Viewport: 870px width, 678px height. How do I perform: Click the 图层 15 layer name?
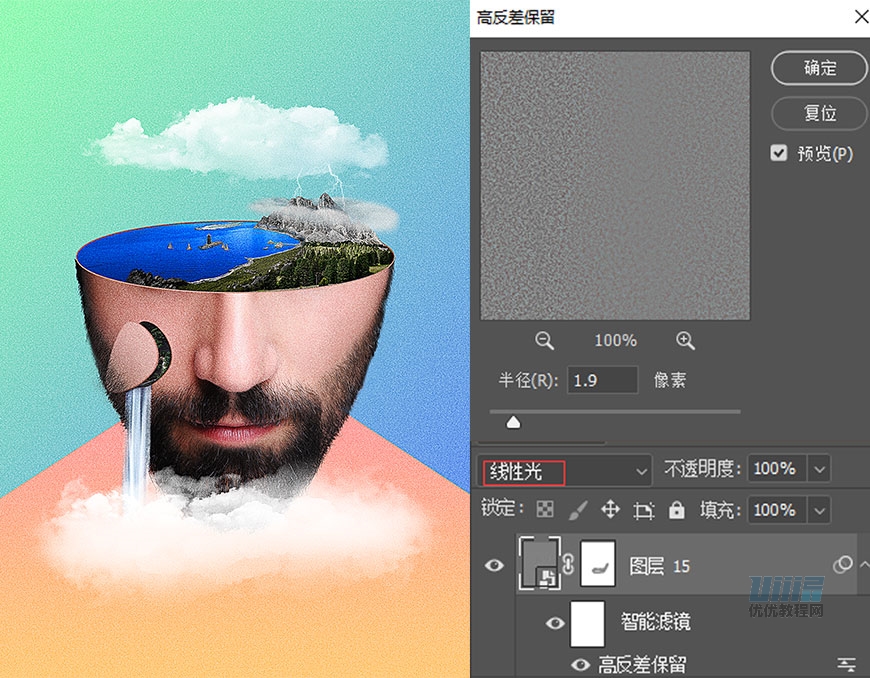pos(659,566)
